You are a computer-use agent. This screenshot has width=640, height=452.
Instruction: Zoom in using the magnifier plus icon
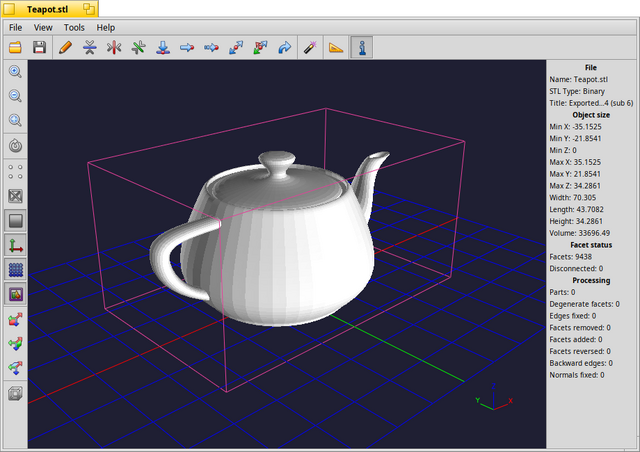click(16, 71)
